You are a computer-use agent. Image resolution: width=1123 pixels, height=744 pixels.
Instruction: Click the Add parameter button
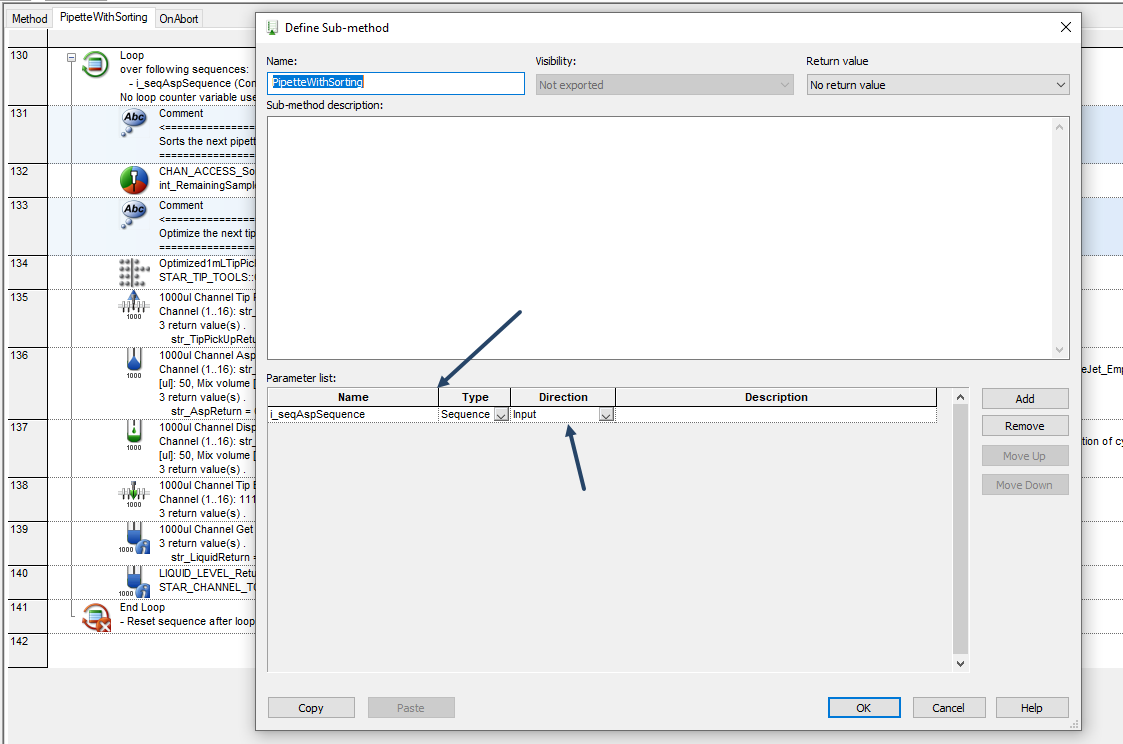point(1025,399)
